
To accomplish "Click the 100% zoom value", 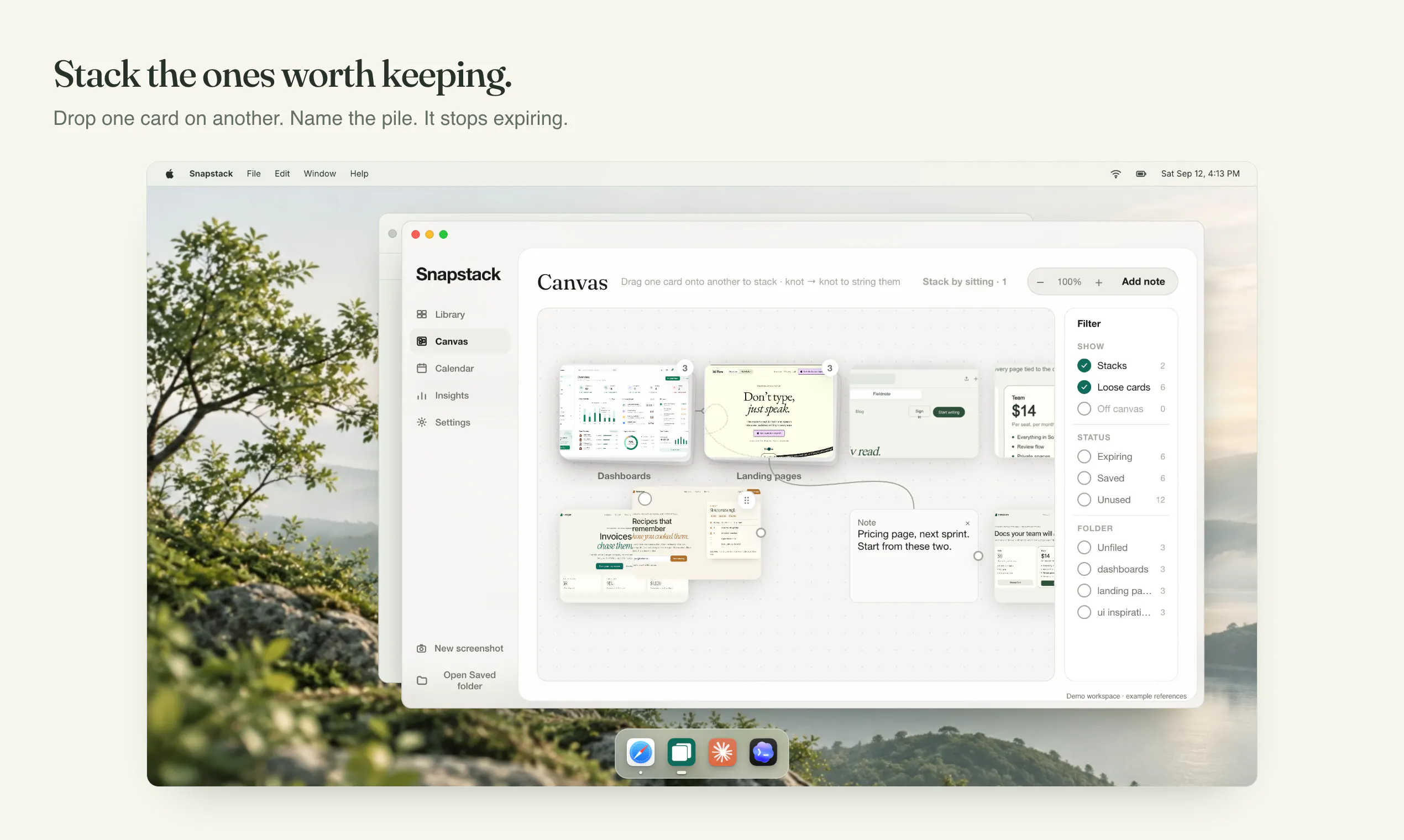I will 1069,282.
